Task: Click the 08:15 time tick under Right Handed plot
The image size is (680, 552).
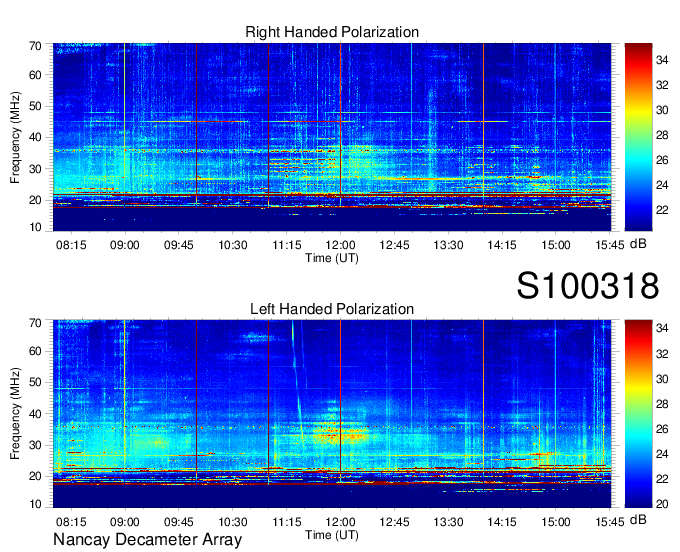Action: click(x=71, y=245)
